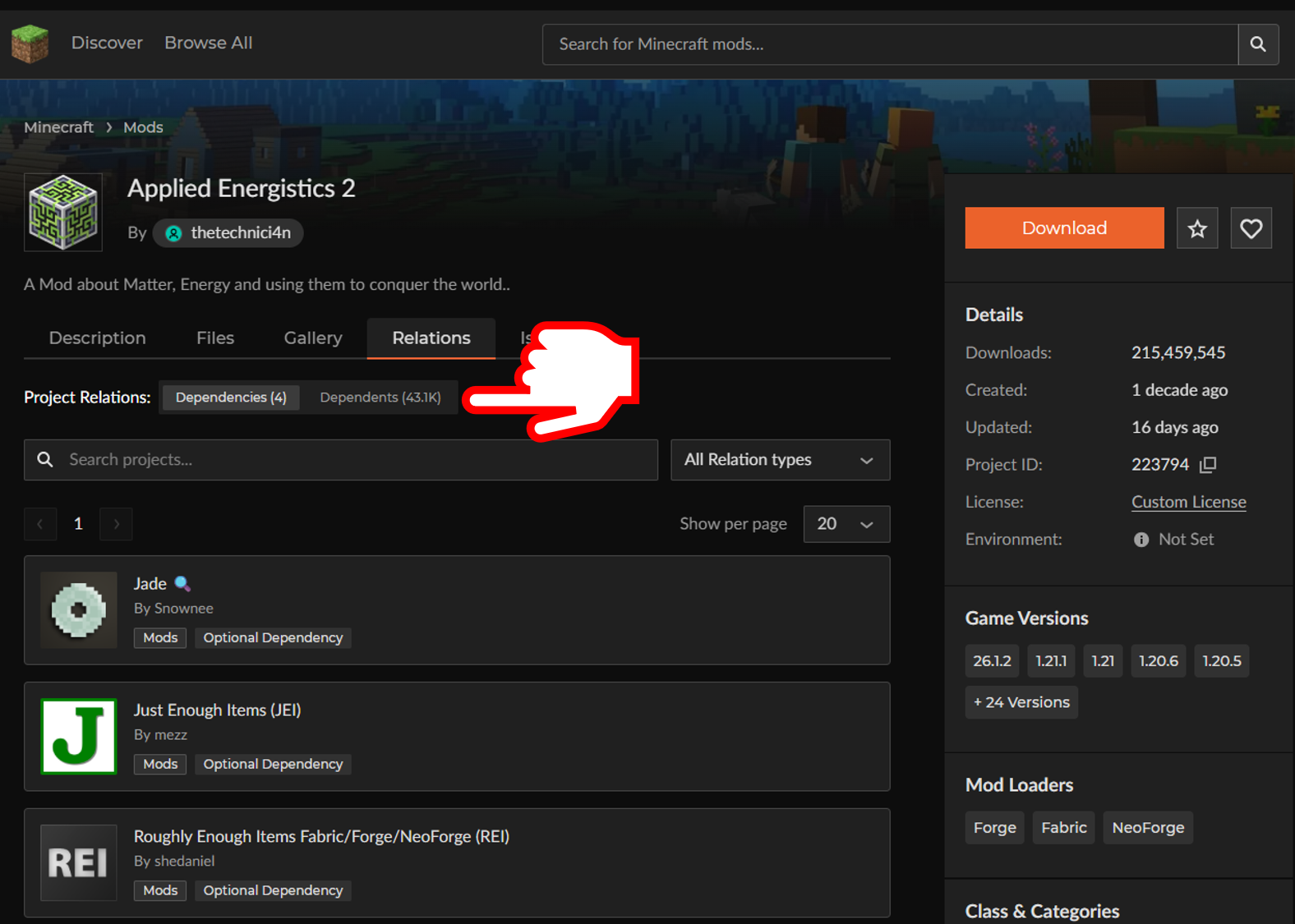The height and width of the screenshot is (924, 1295).
Task: Open Roughly Enough Items (REI) title link
Action: 321,837
